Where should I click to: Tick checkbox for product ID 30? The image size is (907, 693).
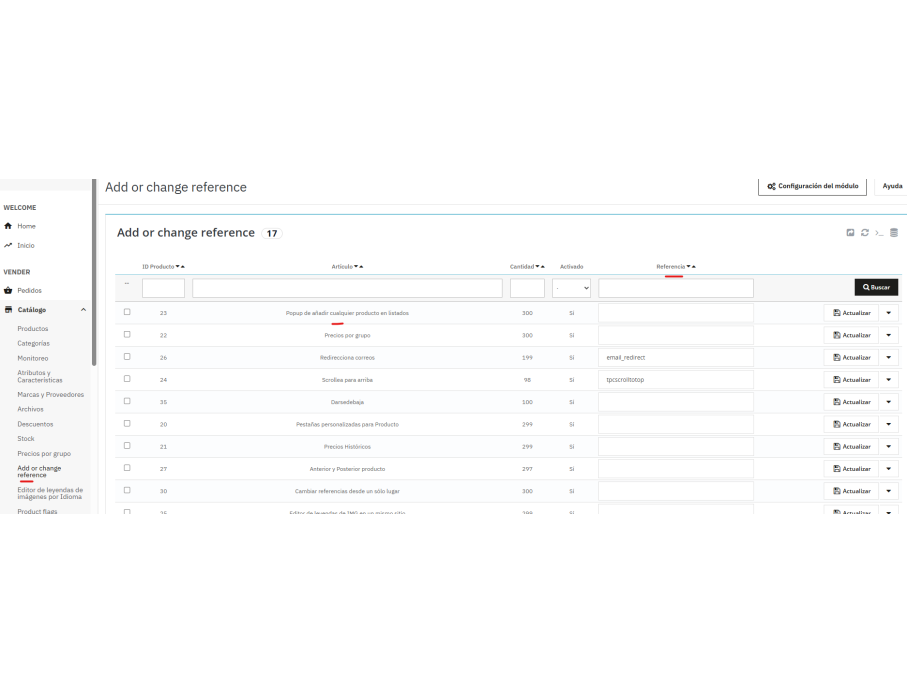[x=127, y=491]
